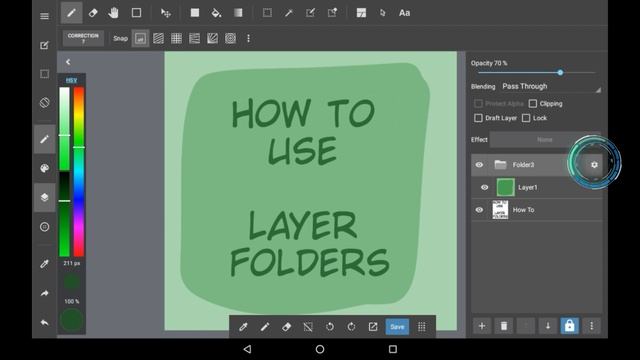Image resolution: width=640 pixels, height=360 pixels.
Task: Select the Gradient tool
Action: tap(238, 13)
